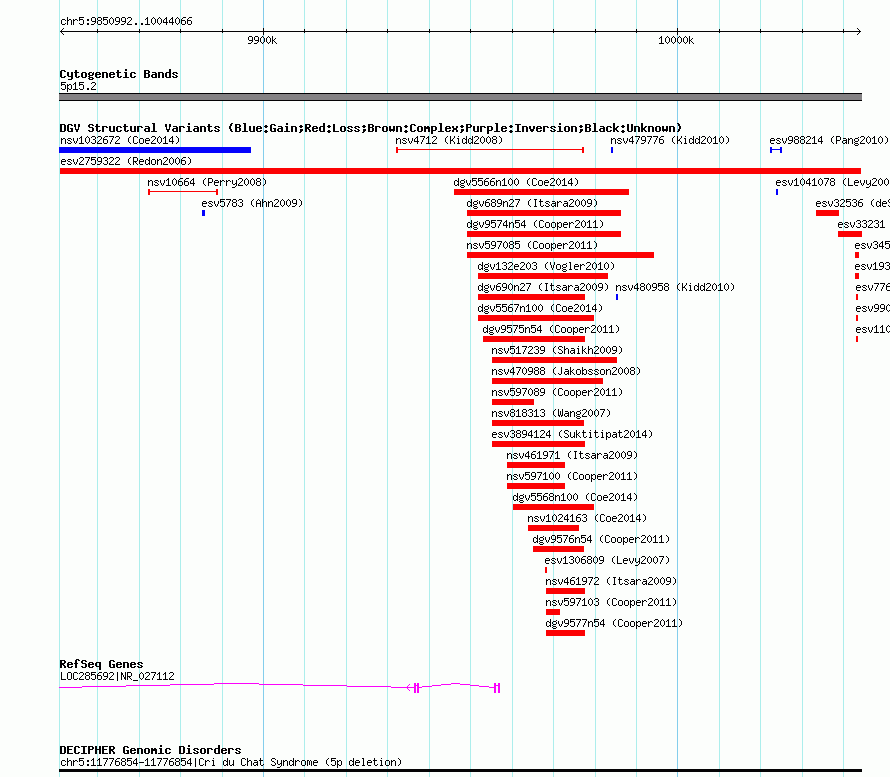Screen dimensions: 890x777
Task: Click esv5783 (Ahn2009) variant
Action: [252, 203]
